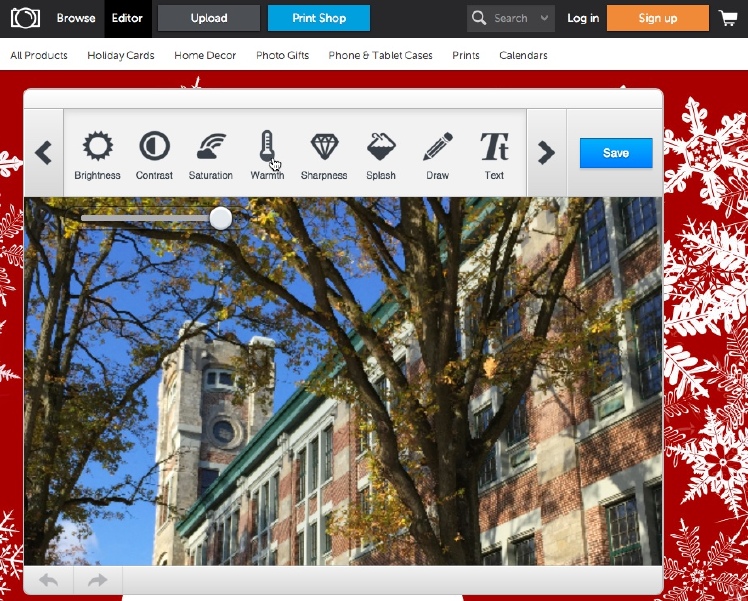Click Log in

(x=583, y=18)
